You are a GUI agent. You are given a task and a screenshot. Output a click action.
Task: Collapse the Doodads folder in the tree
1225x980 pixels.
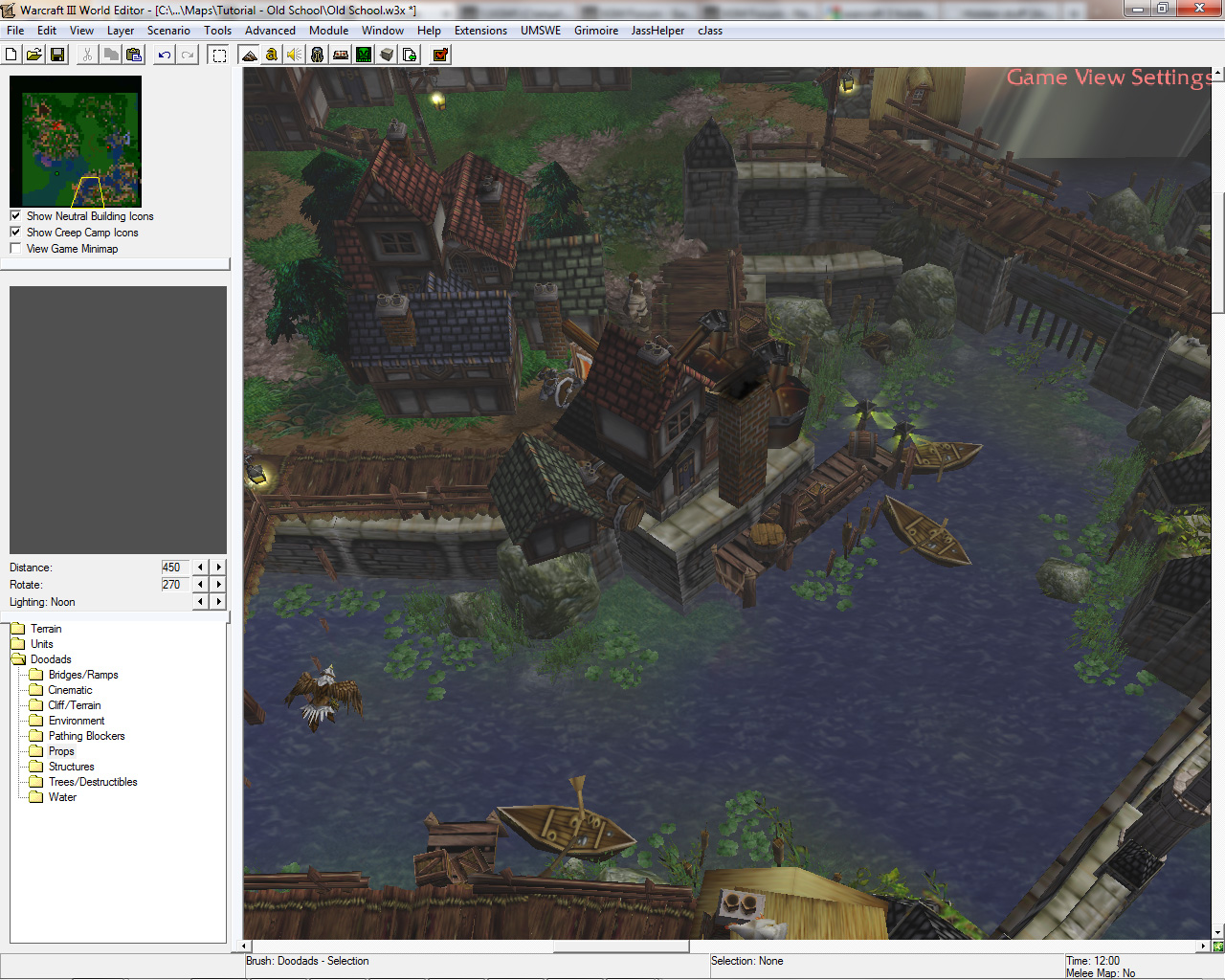(41, 659)
